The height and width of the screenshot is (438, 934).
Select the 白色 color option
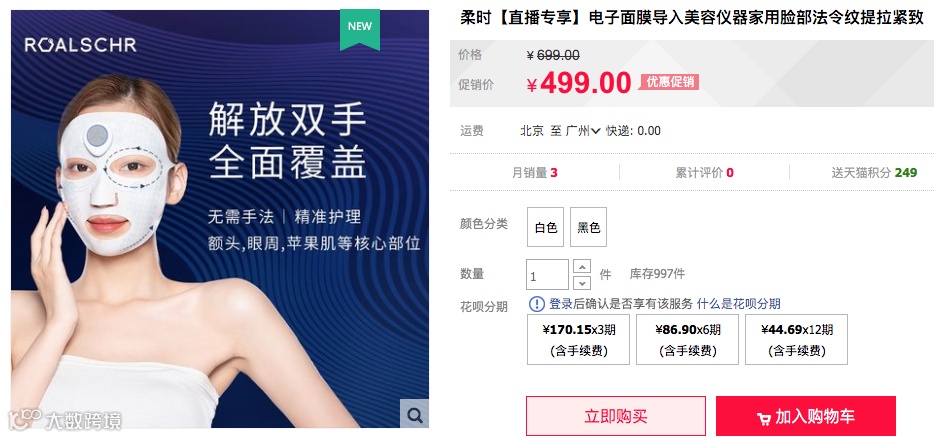tap(545, 227)
